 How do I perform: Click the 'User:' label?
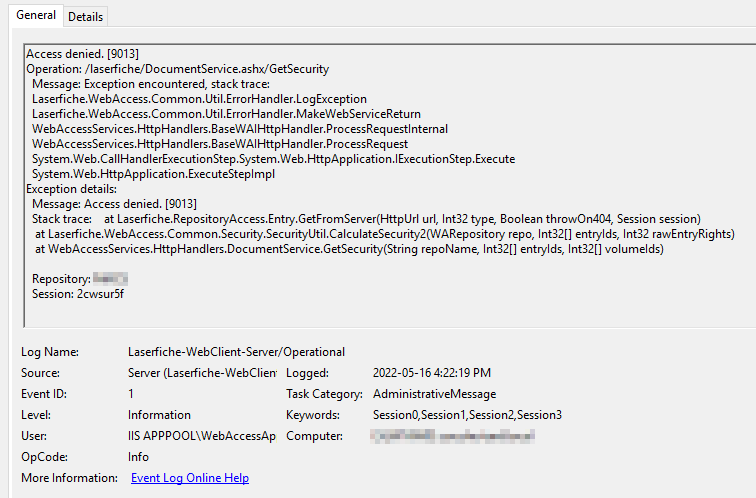point(34,436)
